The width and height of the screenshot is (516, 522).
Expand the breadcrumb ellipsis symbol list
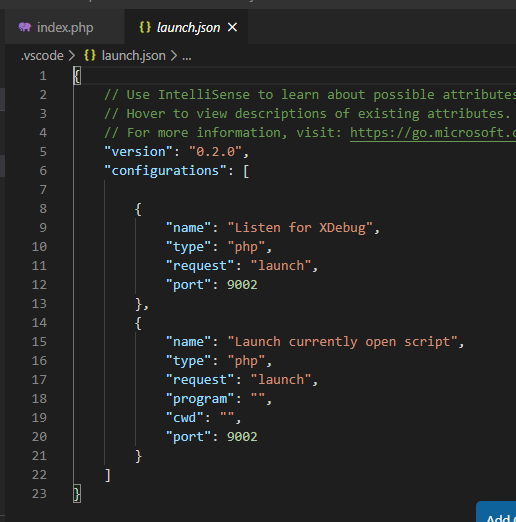tap(187, 57)
